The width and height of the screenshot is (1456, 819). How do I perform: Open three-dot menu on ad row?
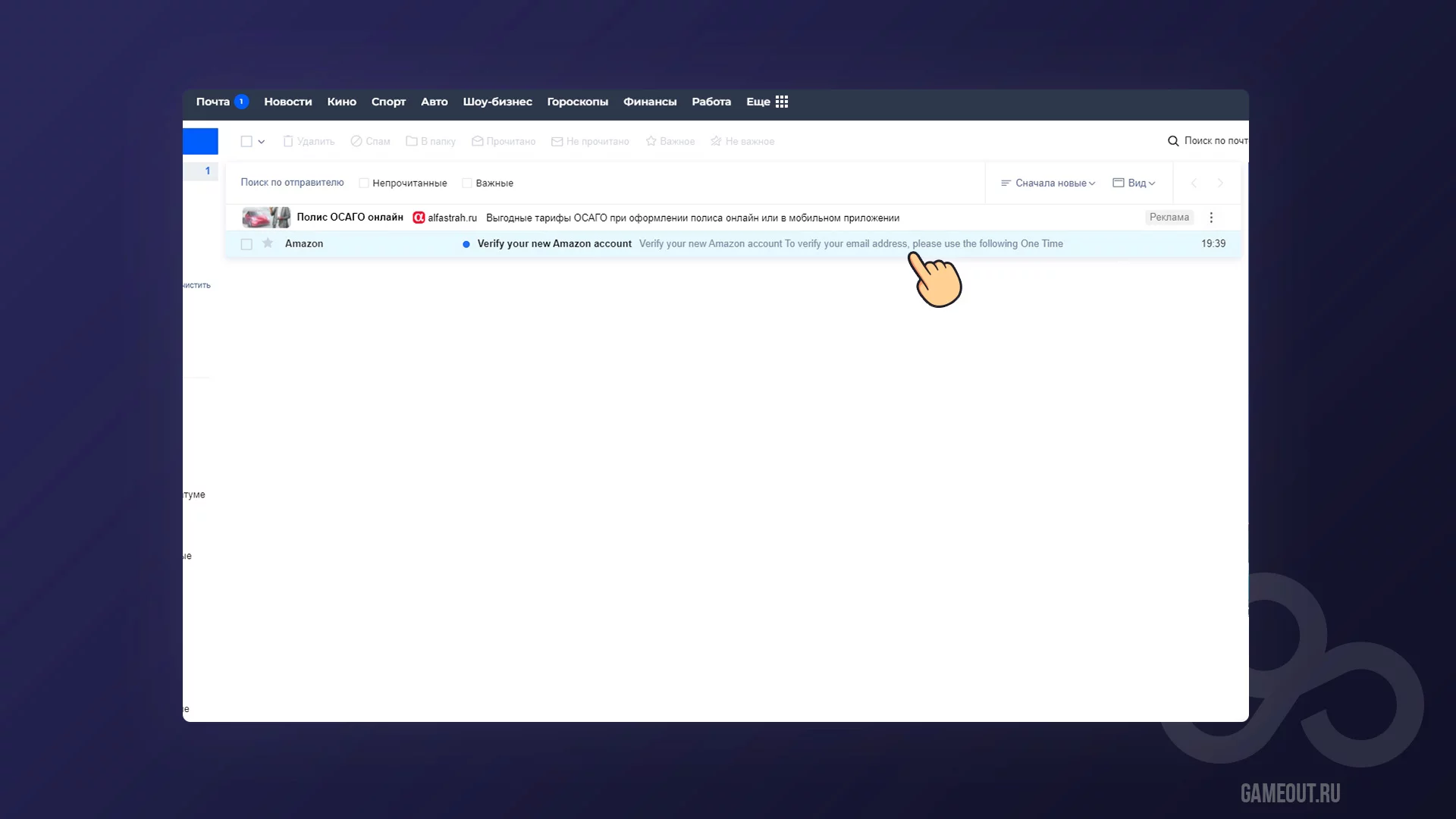(1211, 218)
